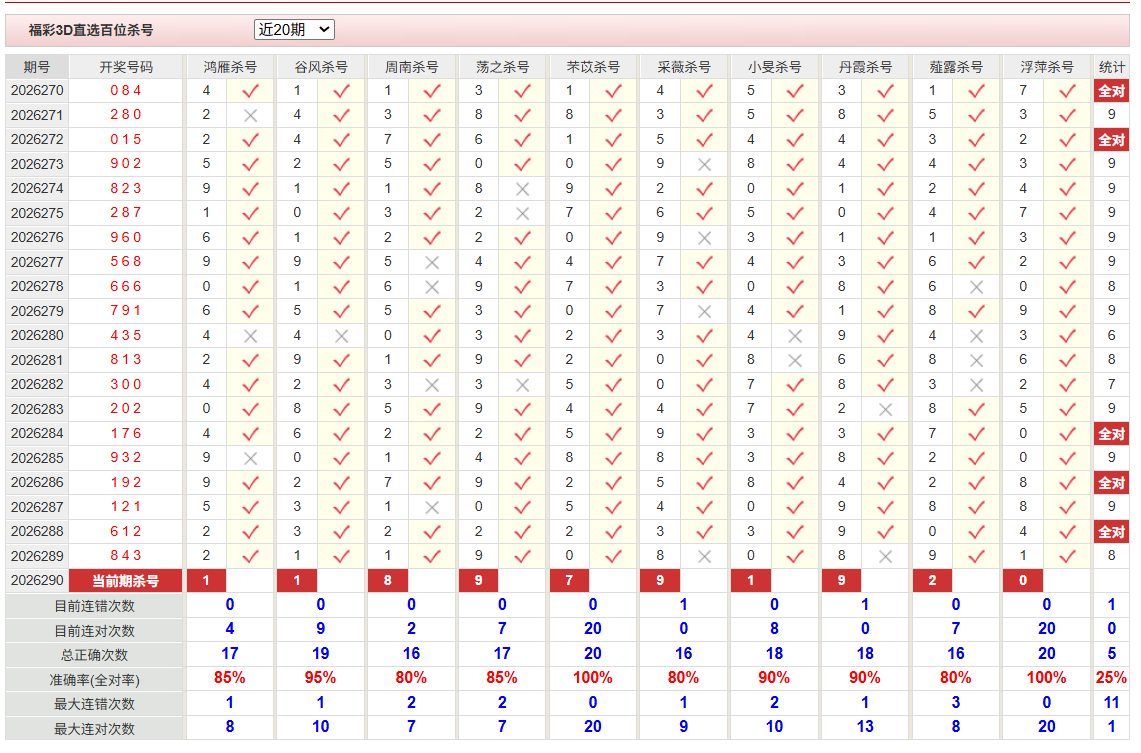This screenshot has width=1141, height=753.
Task: Click the 采薇 cross mark in row 2026289
Action: pyautogui.click(x=704, y=557)
